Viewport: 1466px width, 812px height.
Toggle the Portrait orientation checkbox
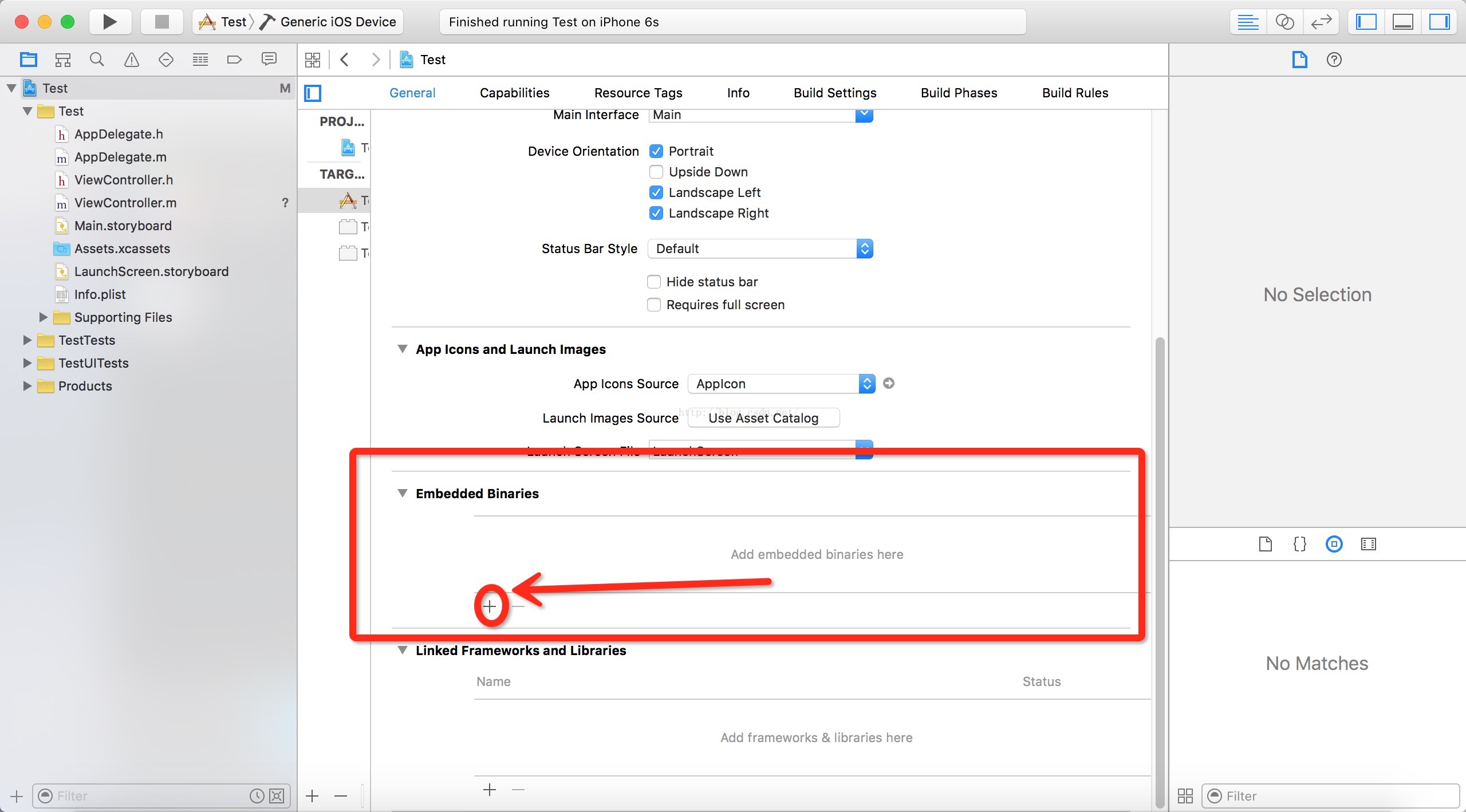coord(656,151)
